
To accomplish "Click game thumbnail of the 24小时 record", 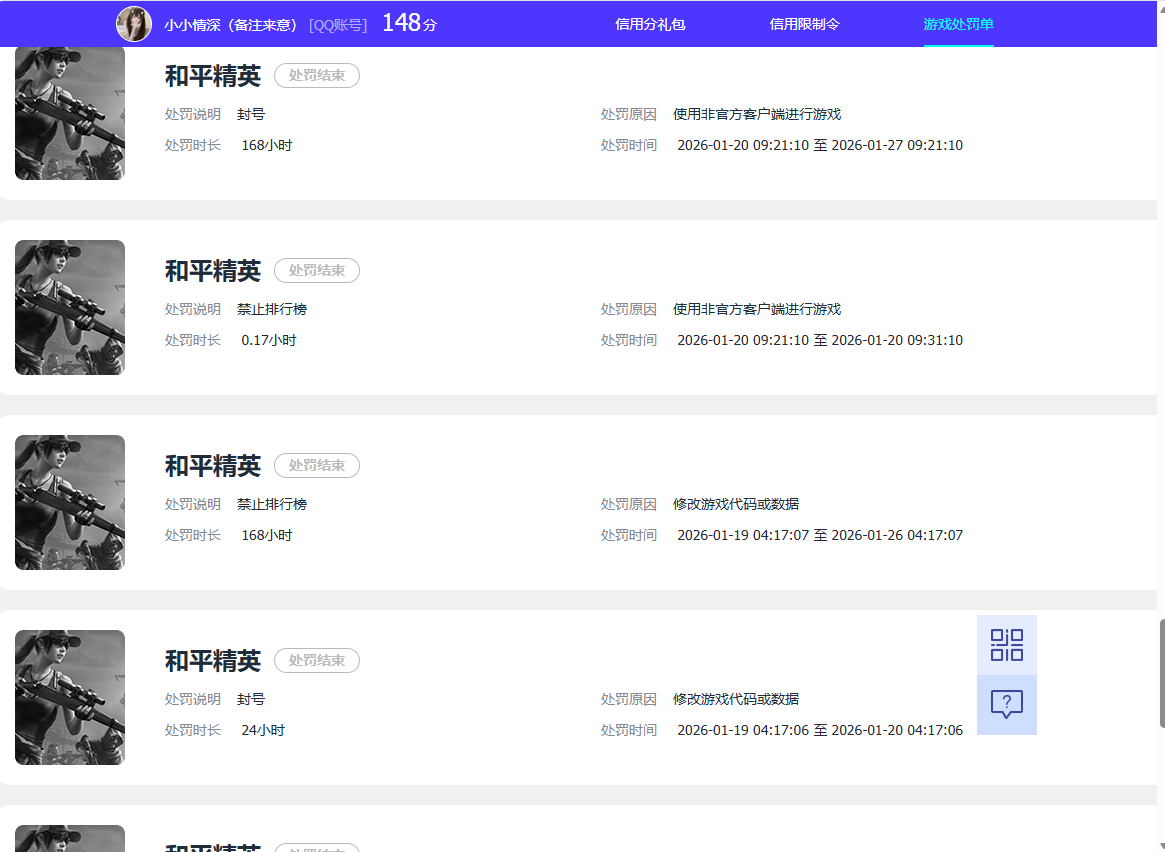I will [70, 697].
